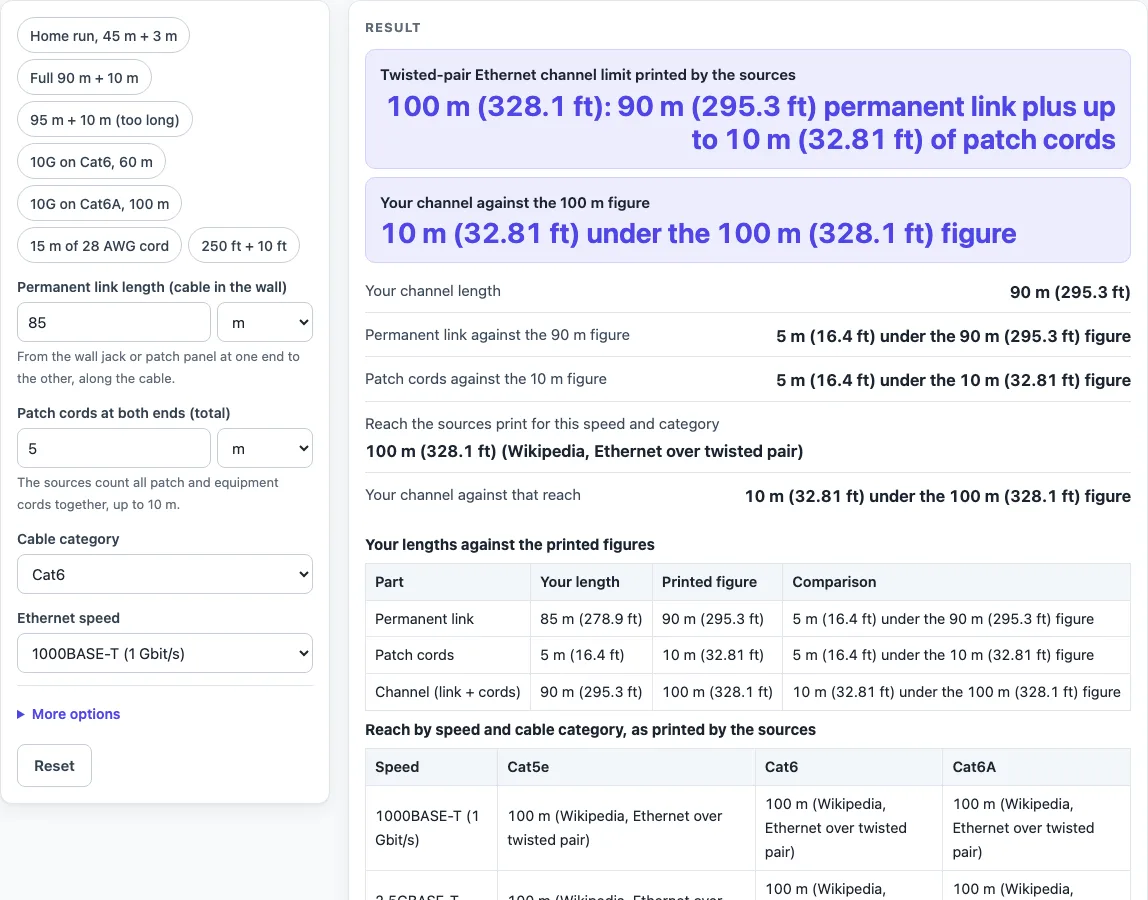Open the Cable category dropdown
The height and width of the screenshot is (900, 1148).
[x=165, y=574]
